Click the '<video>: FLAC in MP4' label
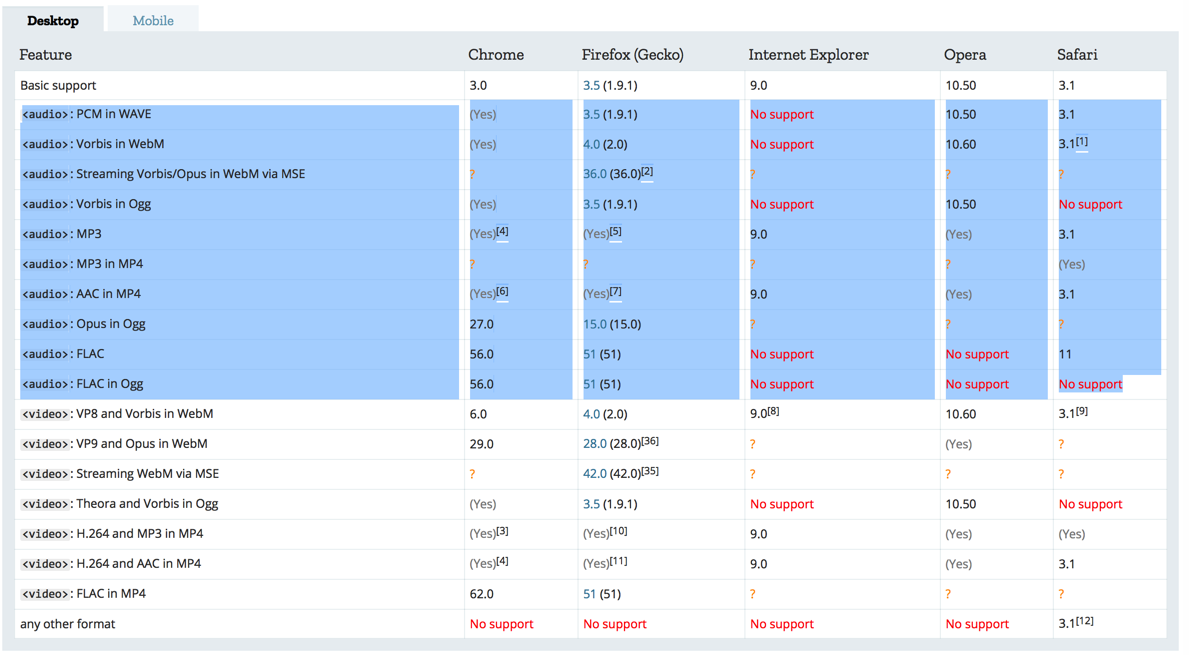The height and width of the screenshot is (655, 1189). pos(83,594)
